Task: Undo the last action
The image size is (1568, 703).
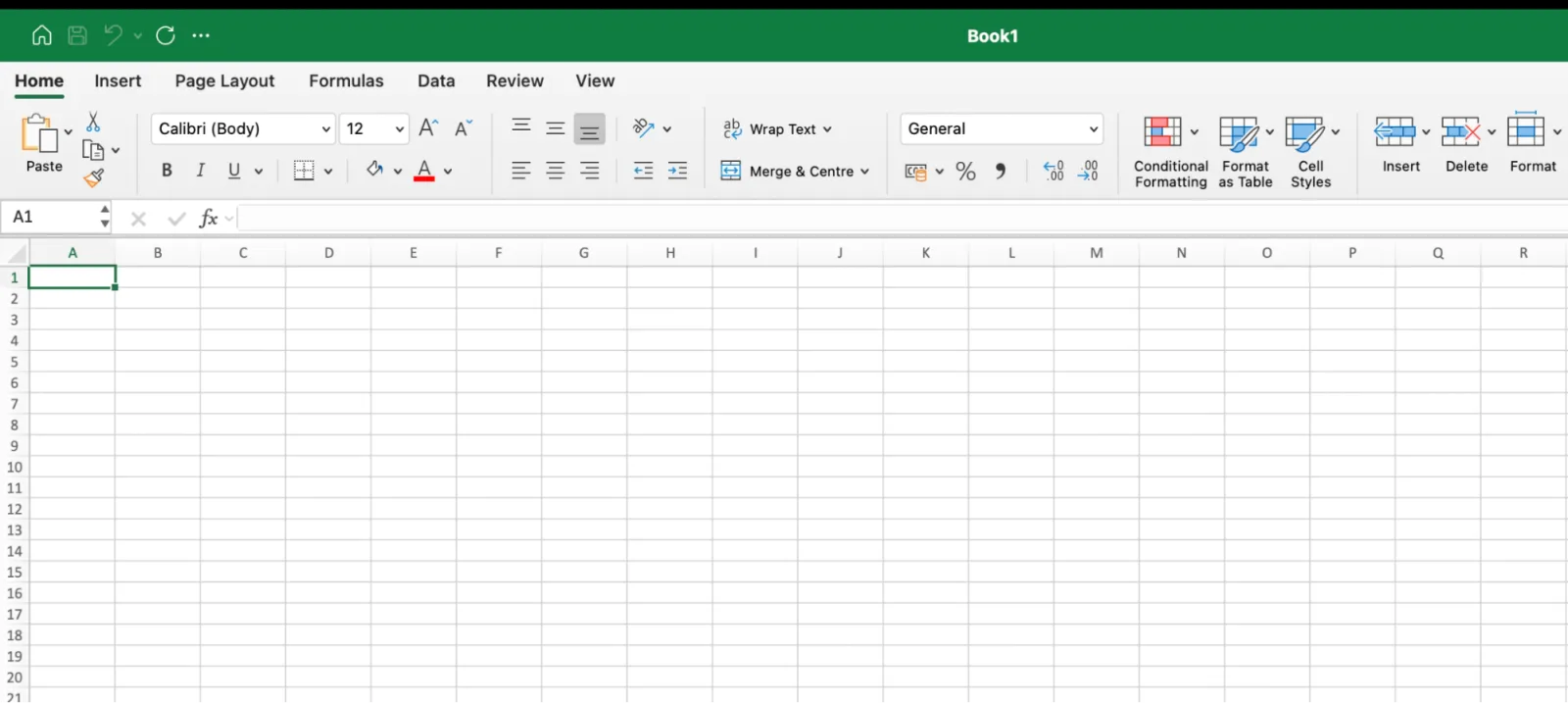Action: coord(113,35)
